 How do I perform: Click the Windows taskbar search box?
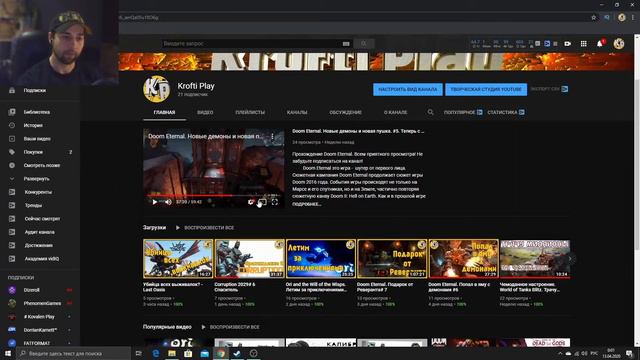73,353
